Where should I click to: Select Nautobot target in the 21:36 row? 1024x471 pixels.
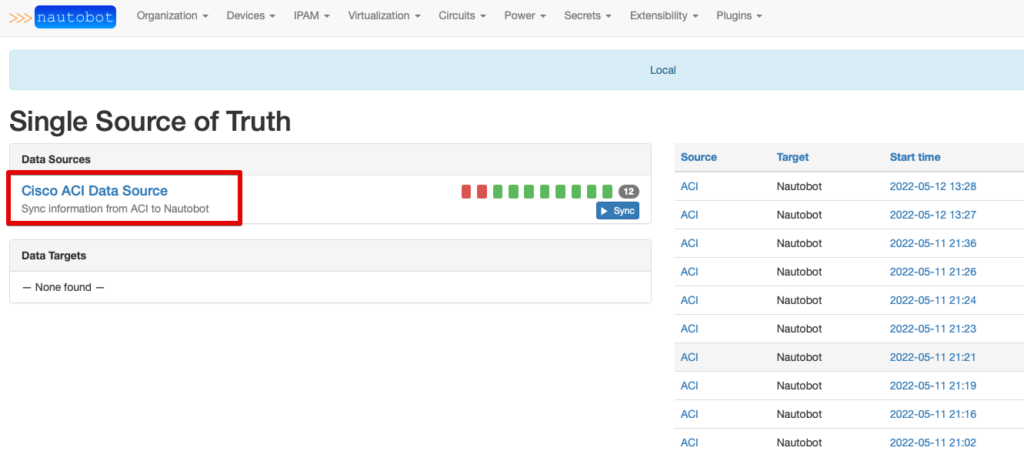799,243
